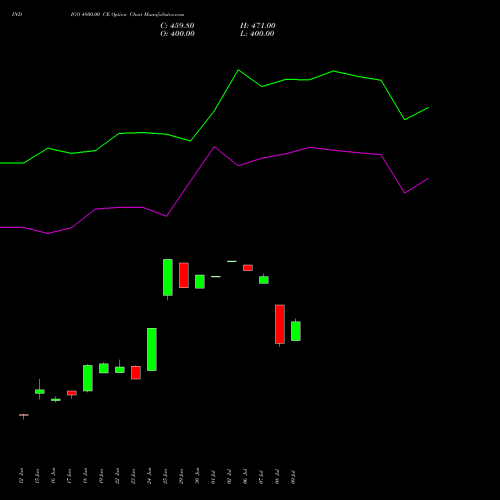Click the green candle above 18 Jun
This screenshot has width=500, height=500.
(88, 378)
